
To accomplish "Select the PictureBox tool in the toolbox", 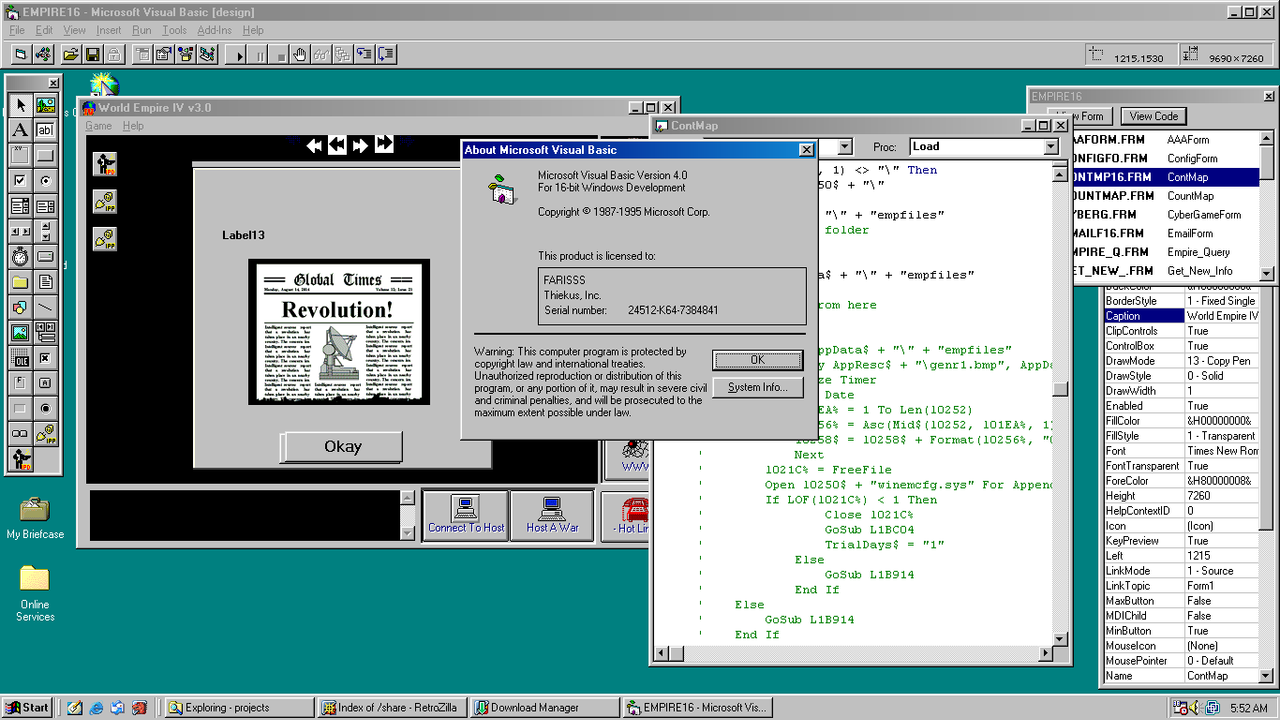I will pyautogui.click(x=46, y=105).
